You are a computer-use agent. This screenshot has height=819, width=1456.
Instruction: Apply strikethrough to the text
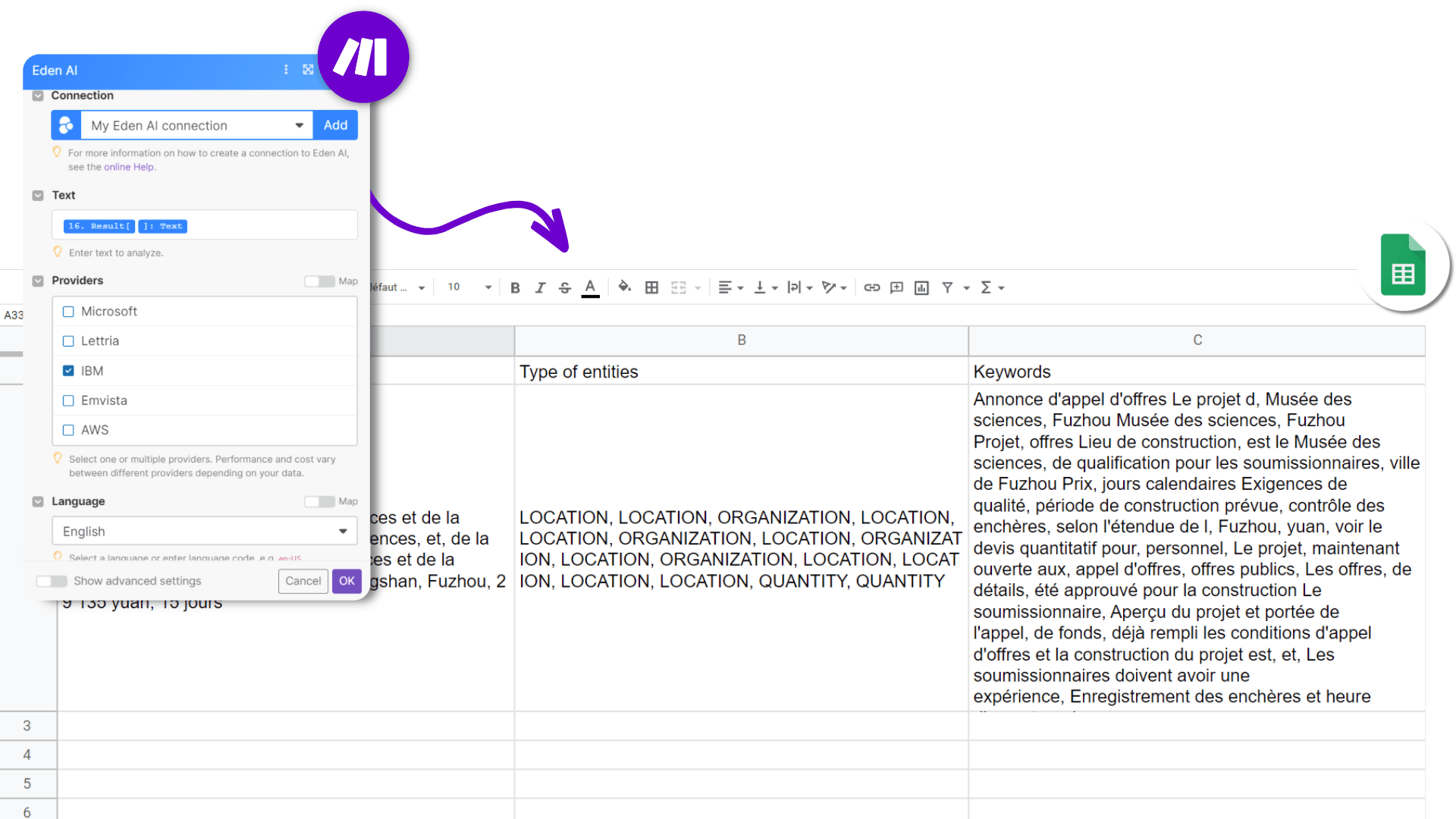point(565,287)
